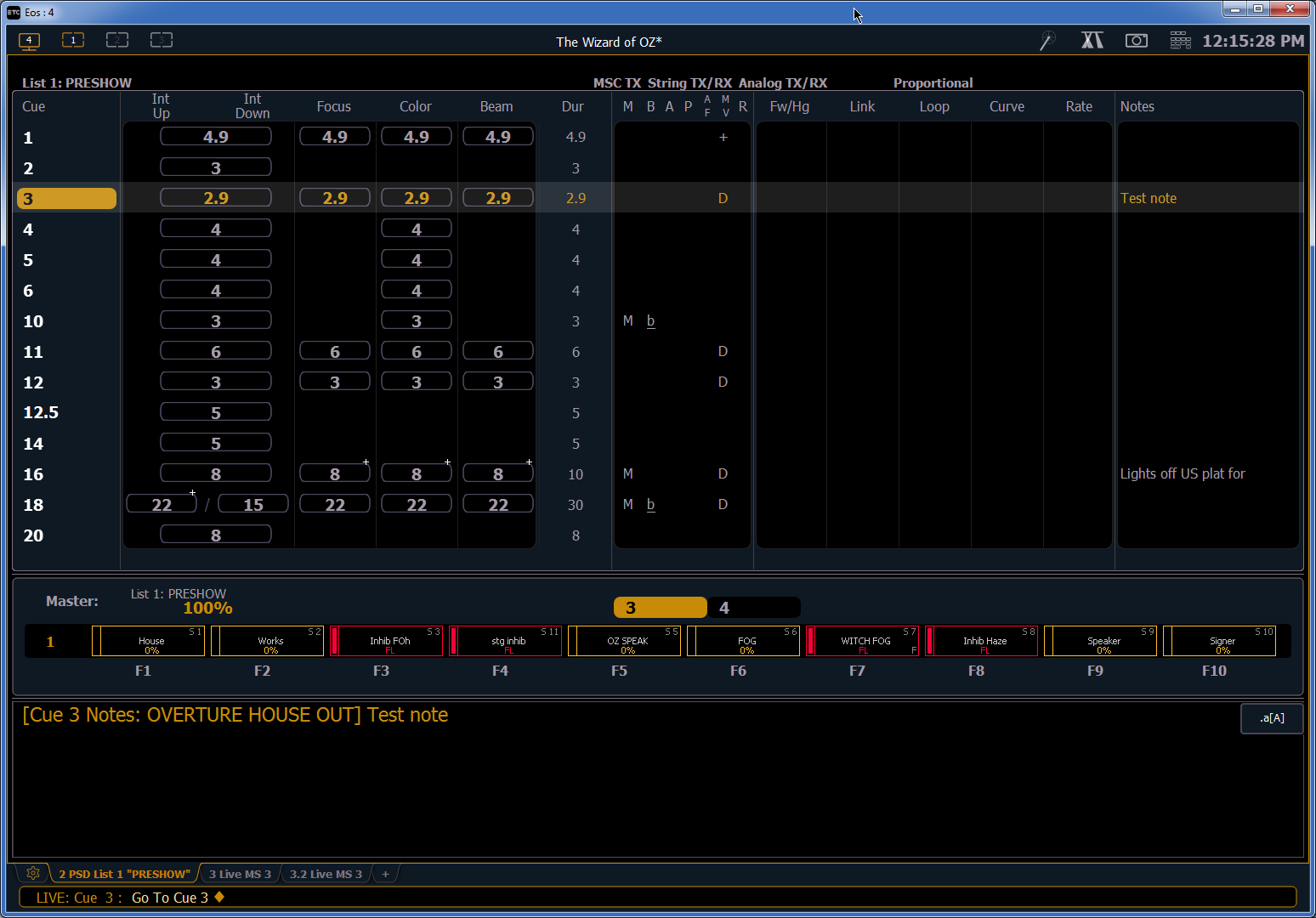Open the virtual keyboard icon
The width and height of the screenshot is (1316, 918).
pos(1181,40)
